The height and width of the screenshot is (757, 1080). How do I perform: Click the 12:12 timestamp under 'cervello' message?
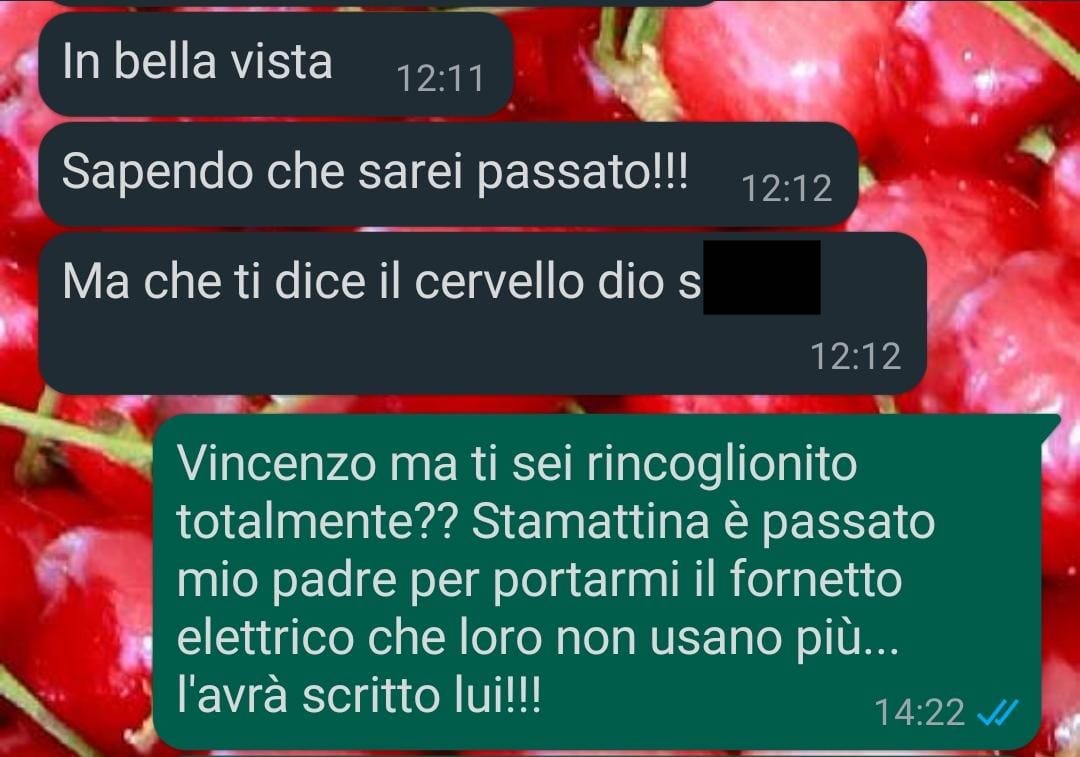tap(855, 356)
